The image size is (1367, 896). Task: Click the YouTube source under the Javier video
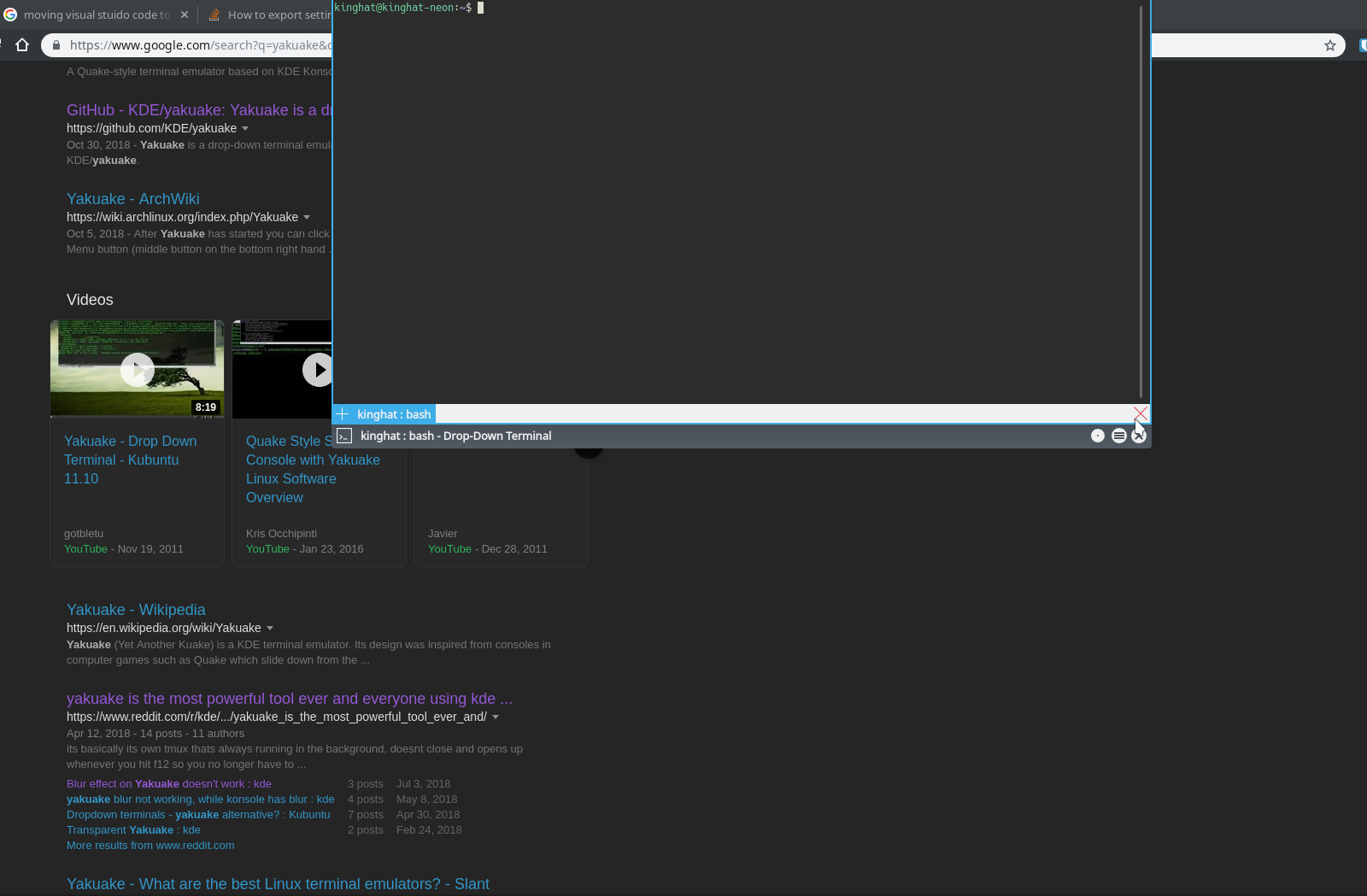[x=449, y=549]
